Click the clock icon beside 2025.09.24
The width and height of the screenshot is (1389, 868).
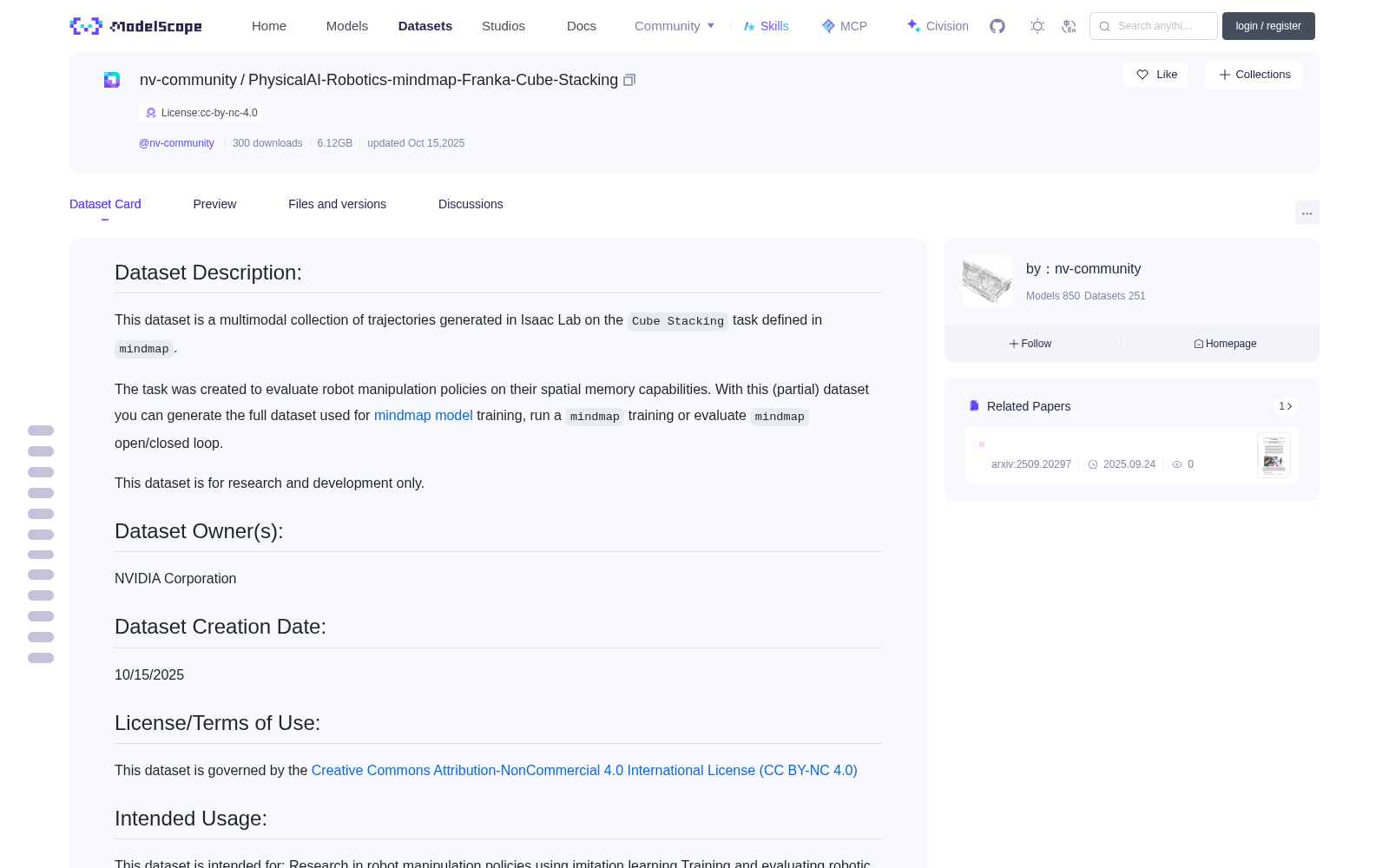pos(1093,464)
